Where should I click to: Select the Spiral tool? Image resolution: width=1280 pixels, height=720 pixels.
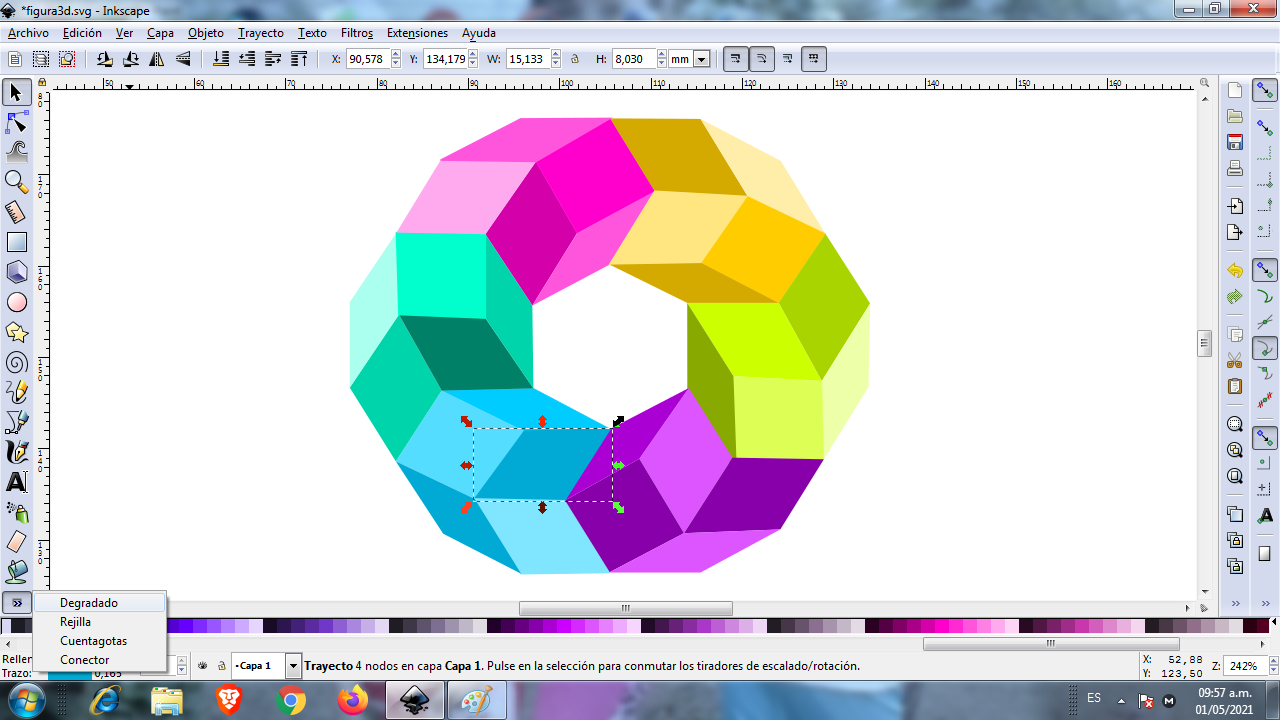(x=16, y=362)
